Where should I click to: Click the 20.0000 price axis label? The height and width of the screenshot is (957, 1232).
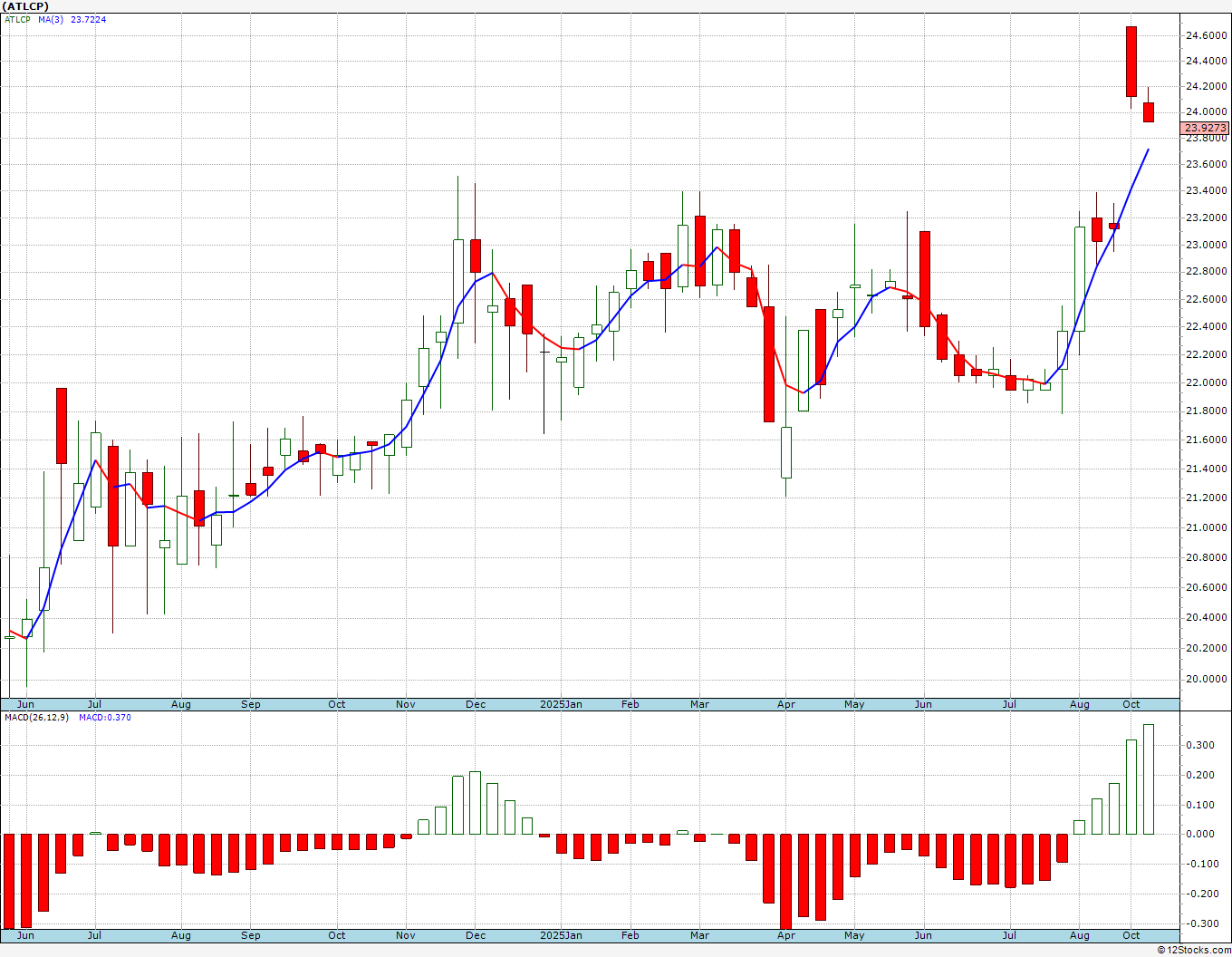(1206, 679)
